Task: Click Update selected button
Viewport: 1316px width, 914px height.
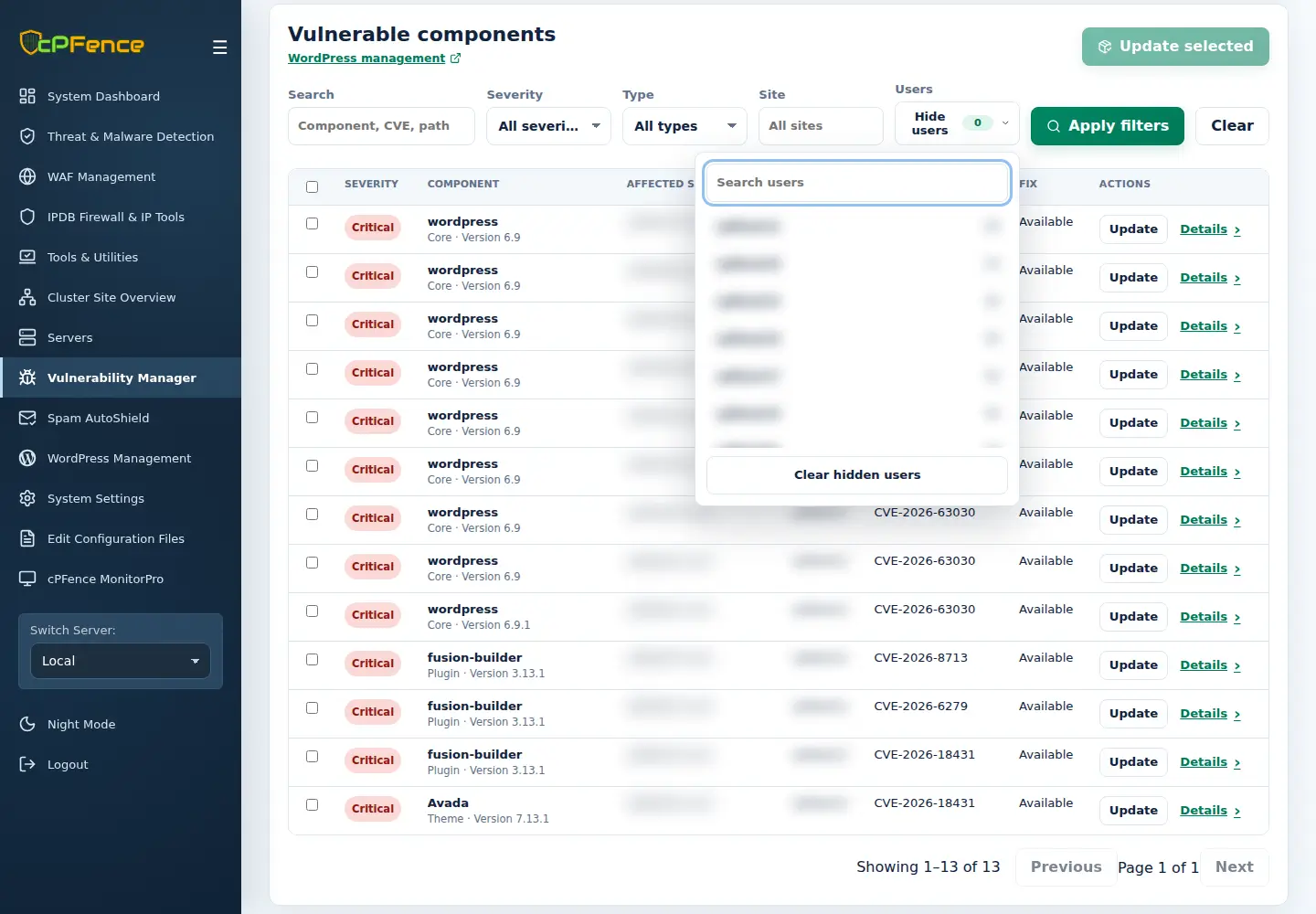Action: coord(1175,47)
